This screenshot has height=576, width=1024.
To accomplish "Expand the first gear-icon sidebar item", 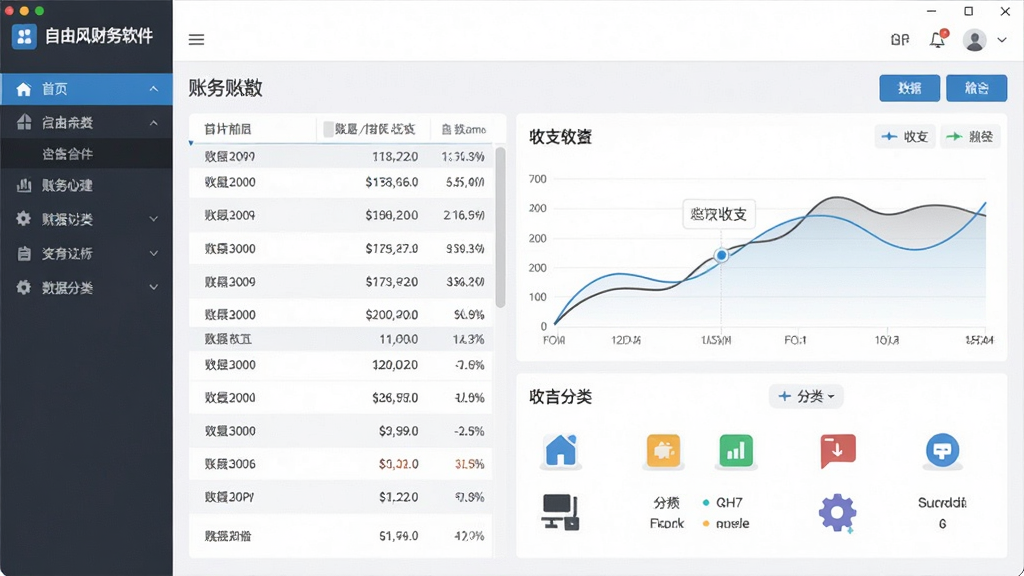I will (153, 219).
